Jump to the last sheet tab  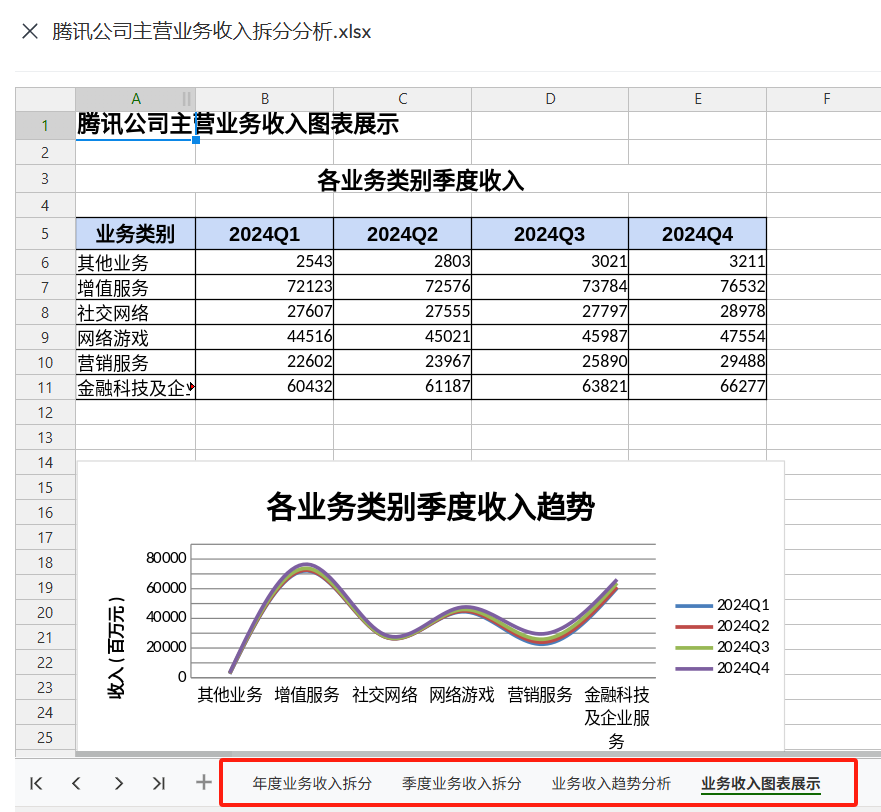pos(159,783)
